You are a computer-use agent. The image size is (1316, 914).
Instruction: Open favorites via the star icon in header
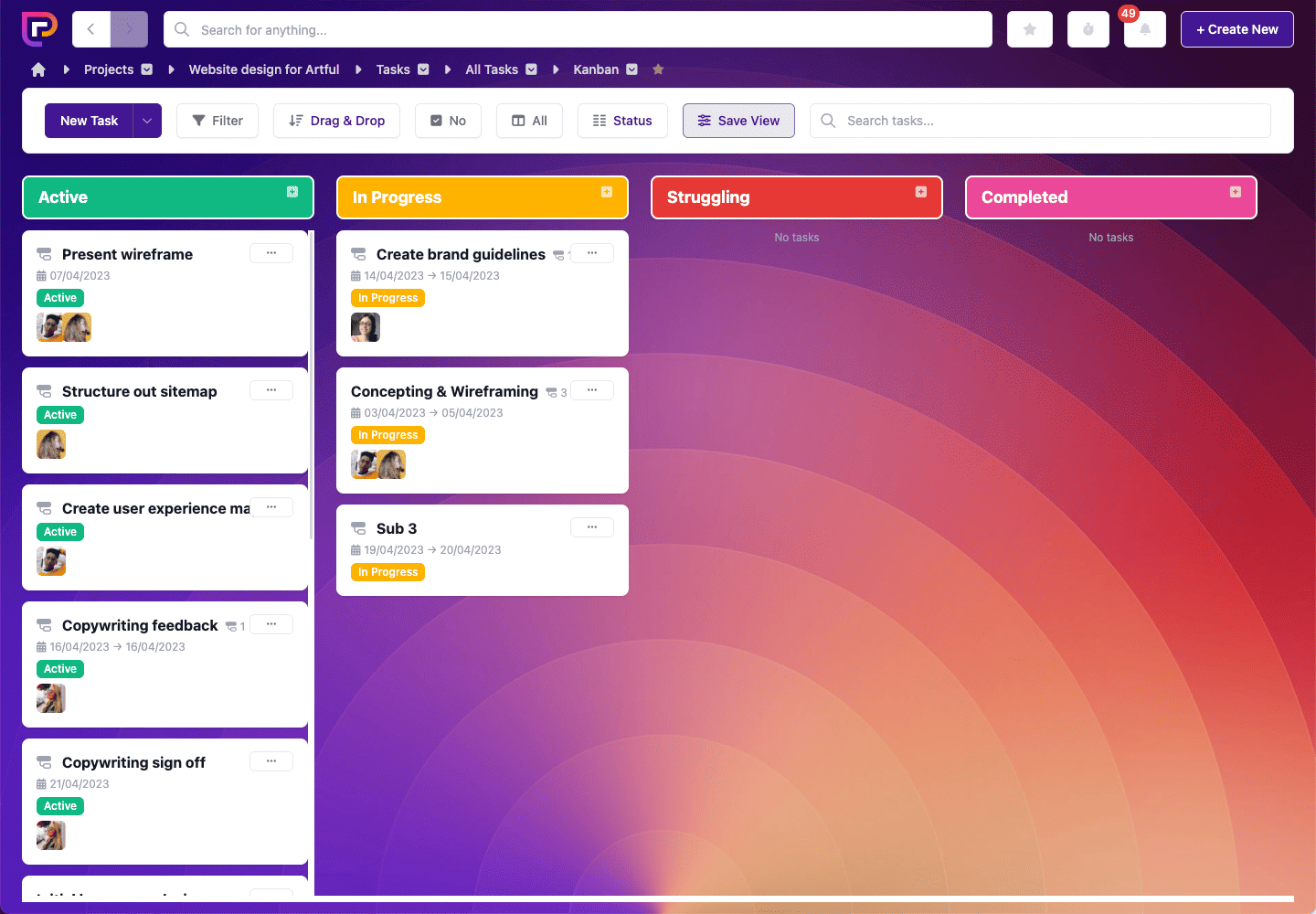pos(1029,28)
